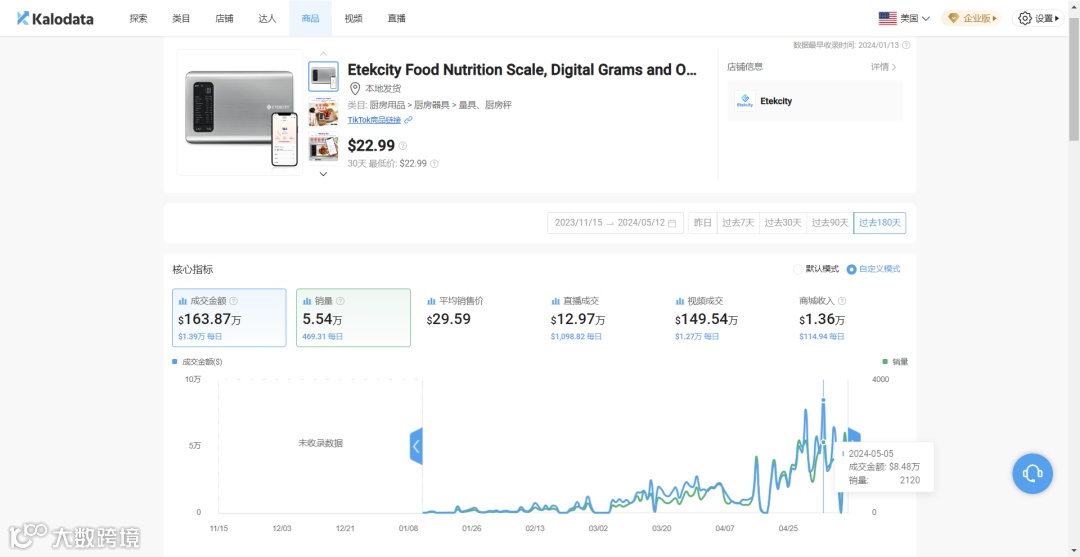This screenshot has width=1080, height=557.
Task: Switch to the 直播 nav tab
Action: [x=397, y=19]
